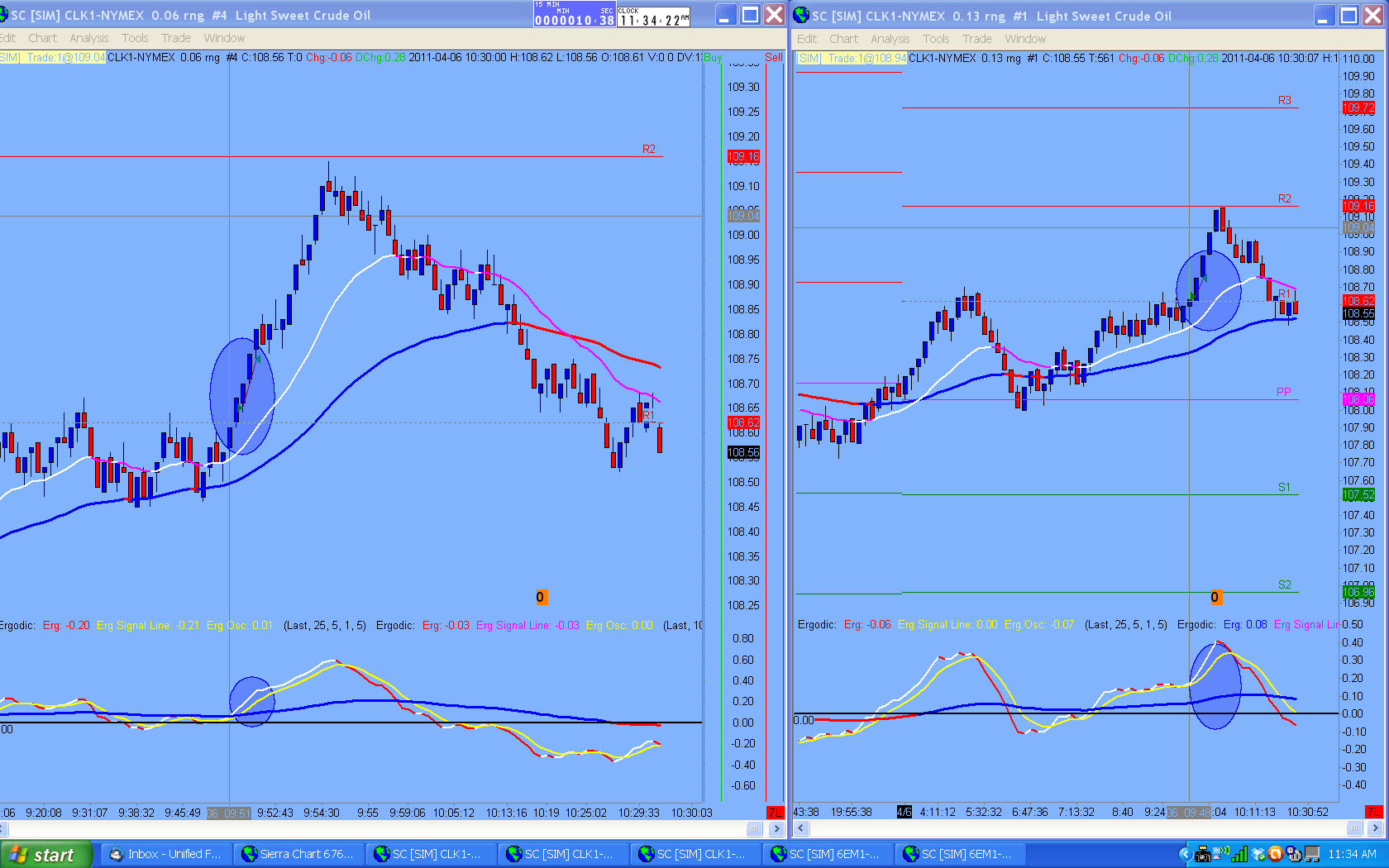Click gray 109.04 price label on left chart
The image size is (1389, 868).
[743, 216]
